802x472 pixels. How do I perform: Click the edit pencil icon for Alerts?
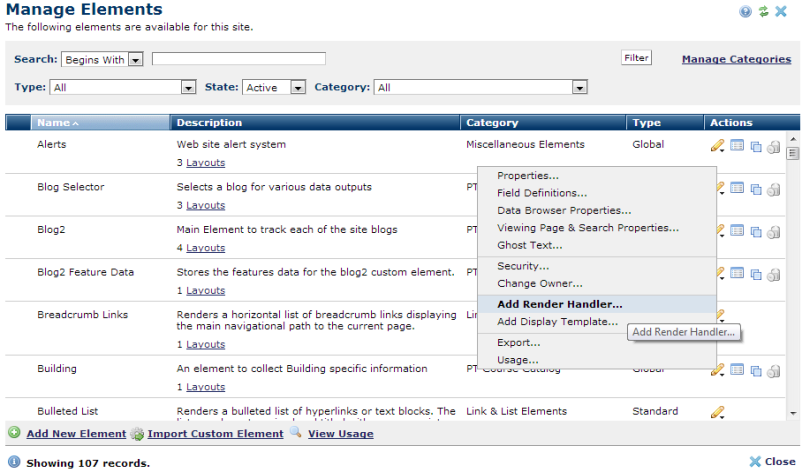coord(717,146)
